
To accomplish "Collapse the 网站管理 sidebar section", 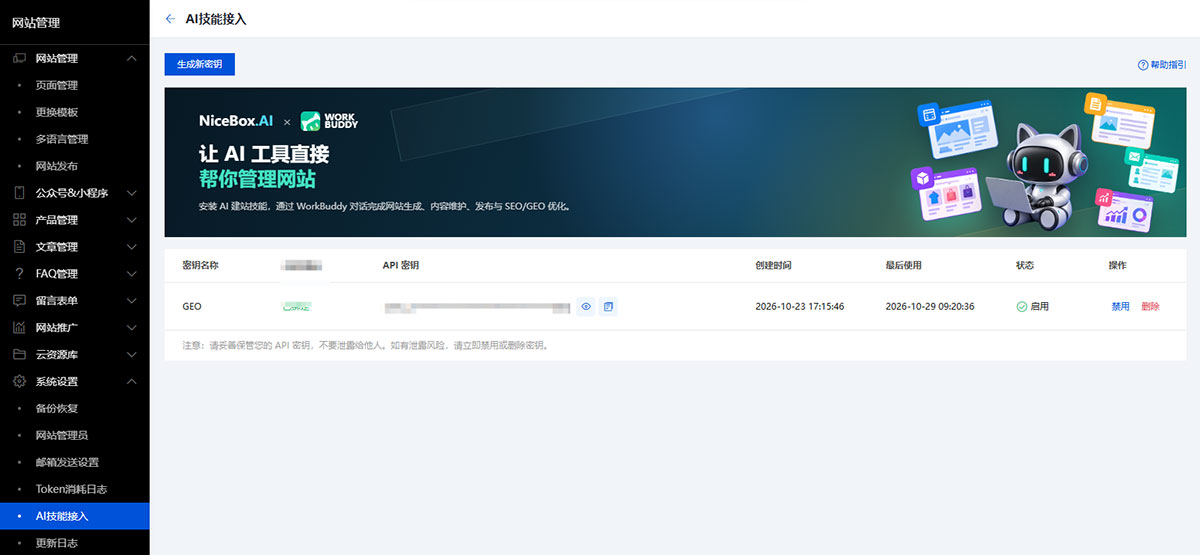I will click(x=132, y=59).
